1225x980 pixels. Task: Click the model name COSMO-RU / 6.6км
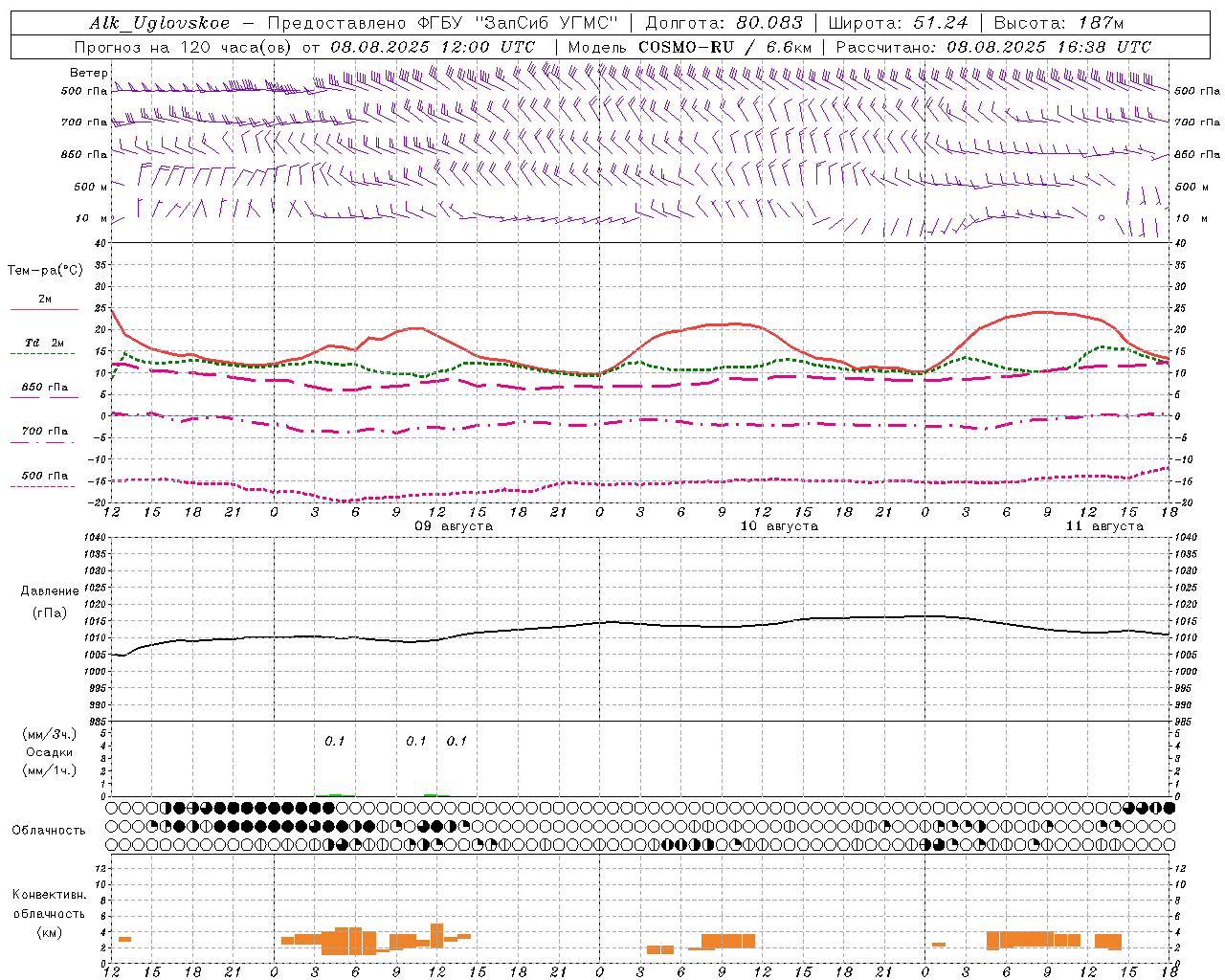(724, 47)
